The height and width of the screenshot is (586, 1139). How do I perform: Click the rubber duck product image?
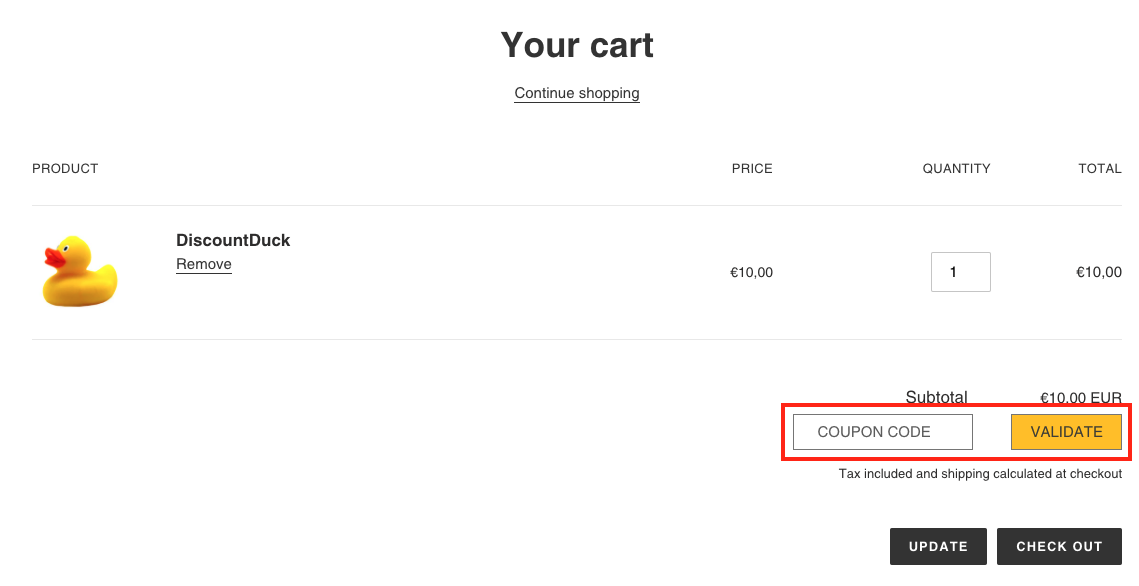pyautogui.click(x=80, y=271)
